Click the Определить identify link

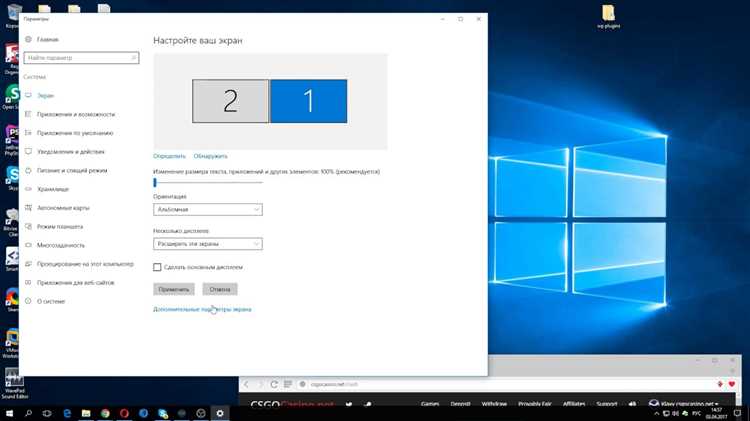(169, 156)
